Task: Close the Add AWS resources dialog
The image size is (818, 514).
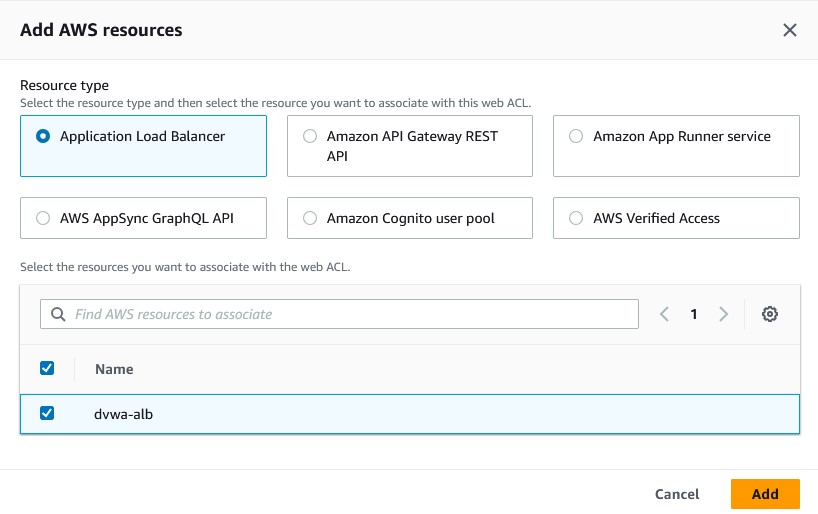Action: (x=789, y=30)
